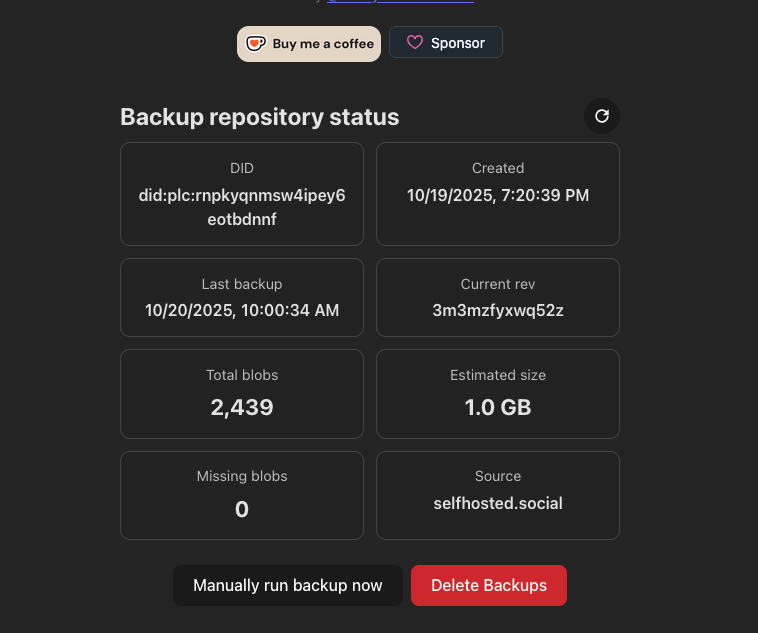The width and height of the screenshot is (758, 633).
Task: Open the Sponsor link button
Action: [x=446, y=43]
